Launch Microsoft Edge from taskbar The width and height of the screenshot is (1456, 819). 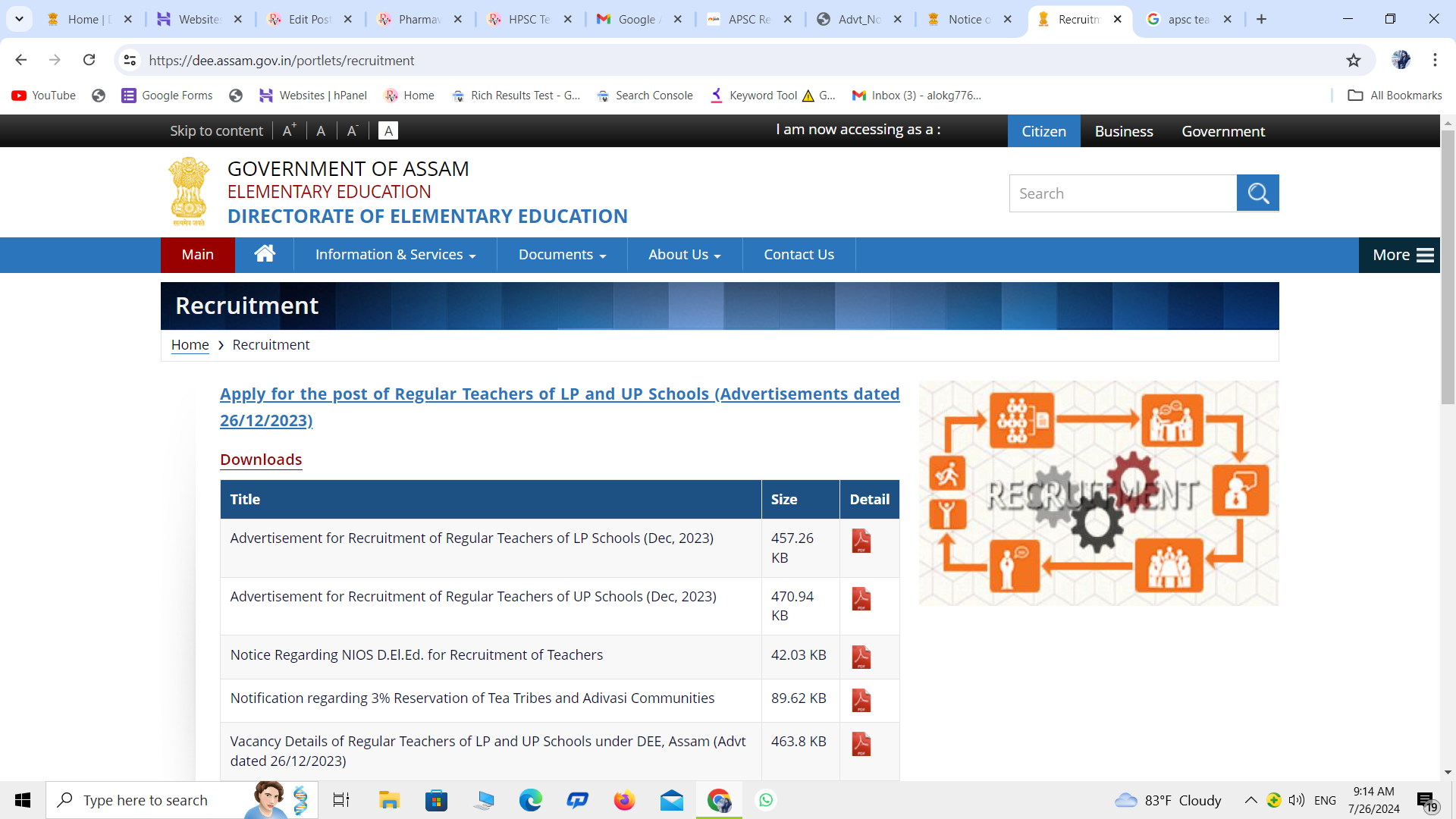pos(531,800)
